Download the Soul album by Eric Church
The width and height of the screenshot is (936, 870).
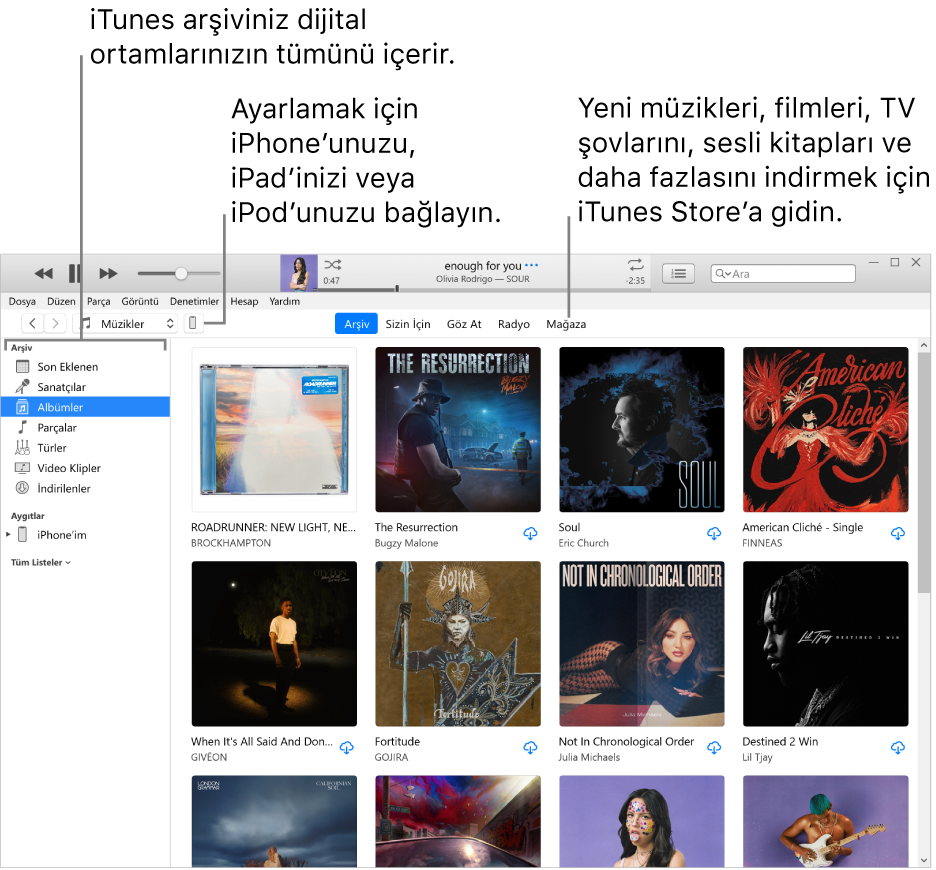[714, 534]
